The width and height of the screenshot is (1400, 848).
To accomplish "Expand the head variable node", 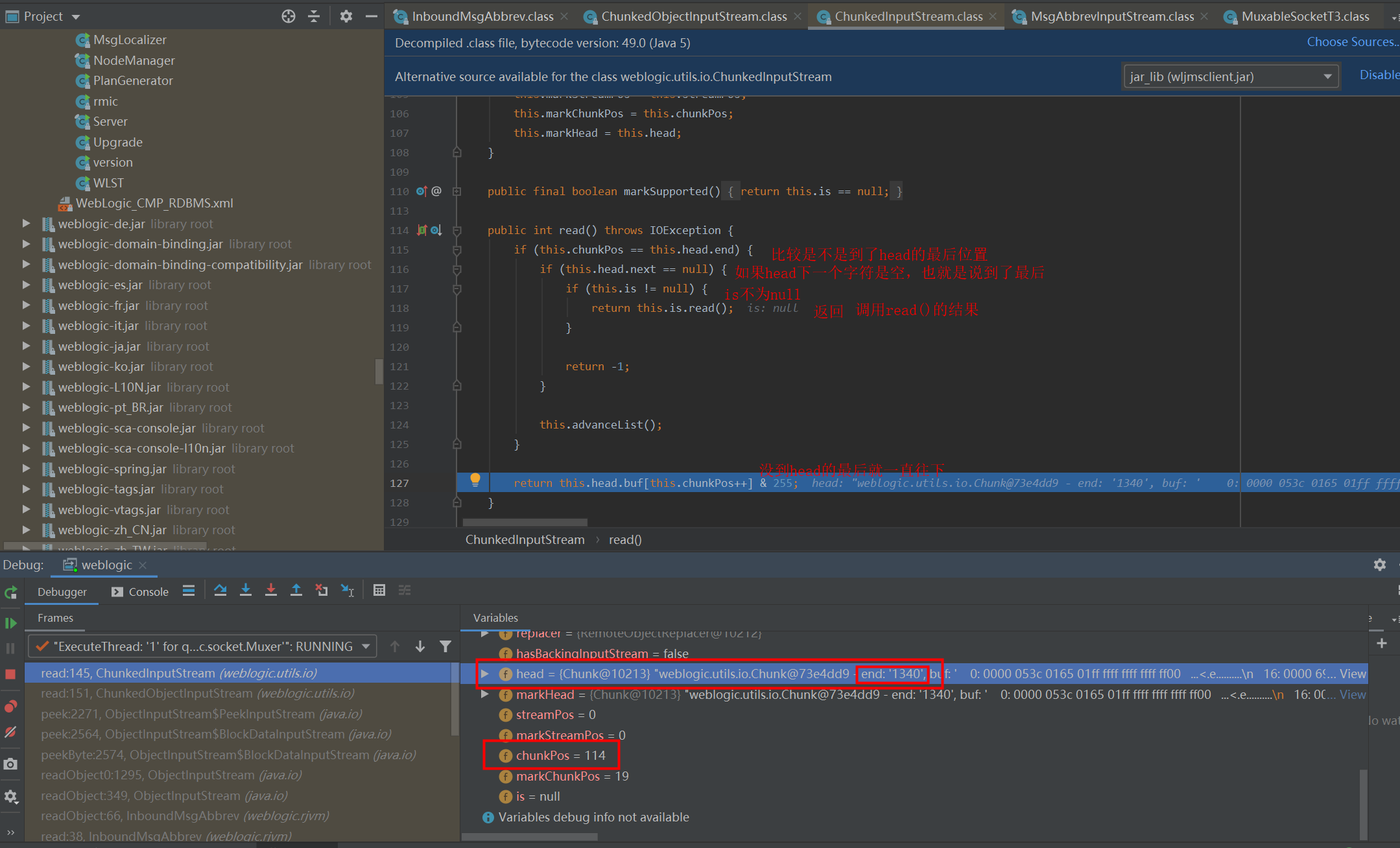I will tap(484, 674).
